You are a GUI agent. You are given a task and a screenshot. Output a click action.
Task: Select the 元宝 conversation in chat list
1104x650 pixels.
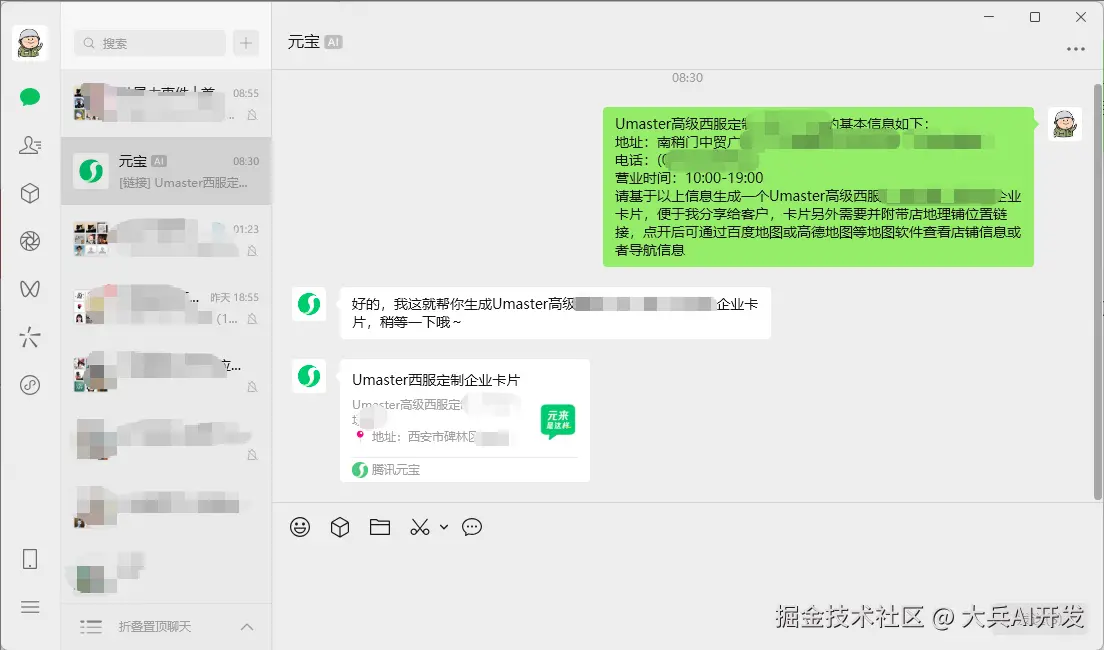[x=165, y=170]
